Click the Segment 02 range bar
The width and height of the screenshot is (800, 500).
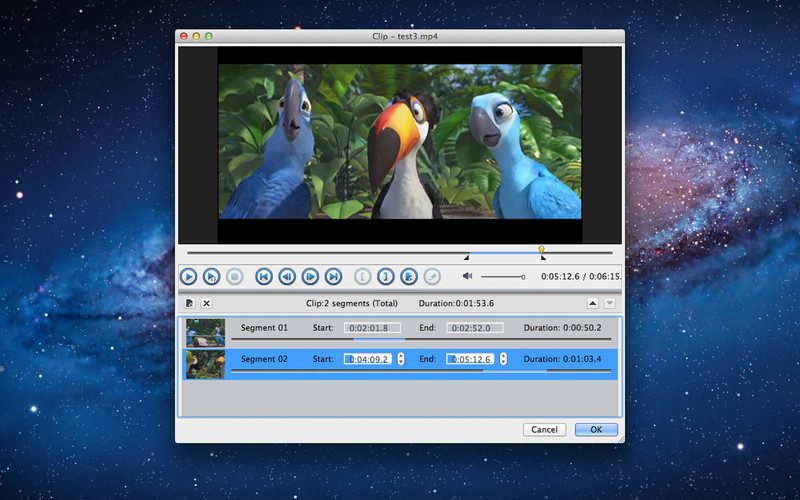421,371
